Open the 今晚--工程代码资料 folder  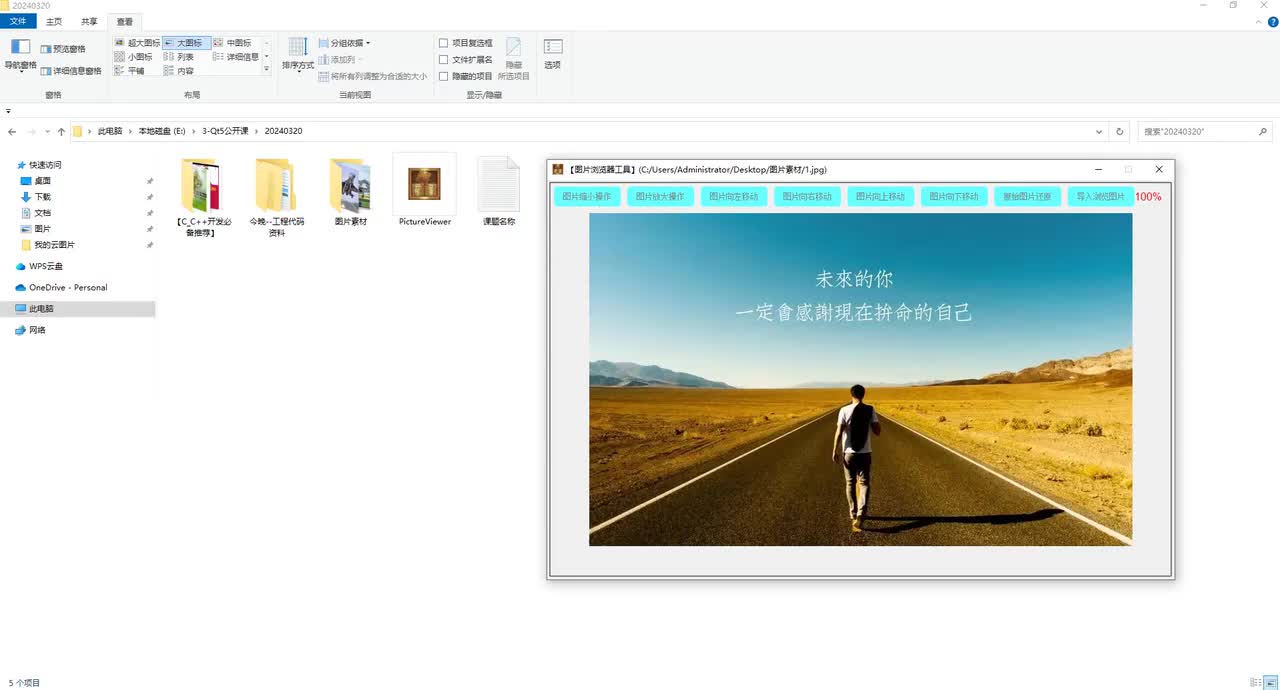tap(277, 196)
